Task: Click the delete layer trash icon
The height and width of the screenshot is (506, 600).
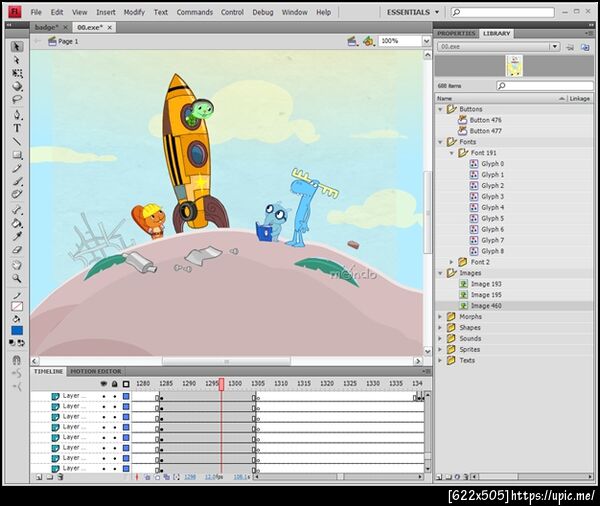Action: click(x=60, y=477)
